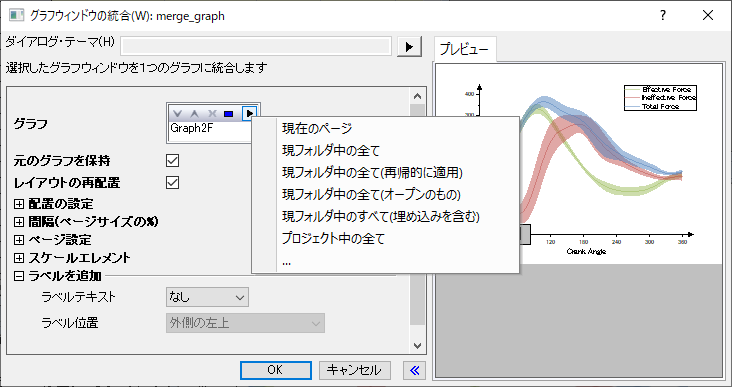This screenshot has width=732, height=387.
Task: Click the move-up arrow in Graph list toolbar
Action: 195,113
